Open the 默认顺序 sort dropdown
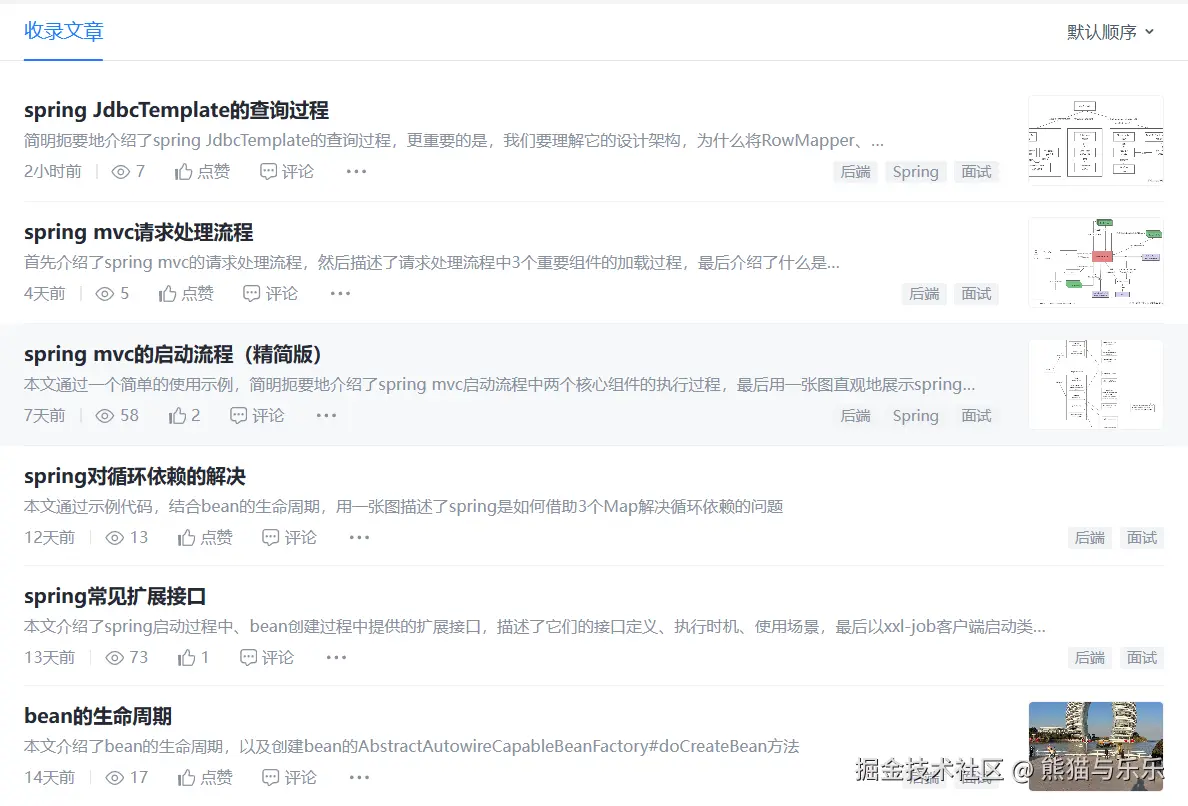Viewport: 1188px width, 806px height. pyautogui.click(x=1110, y=32)
